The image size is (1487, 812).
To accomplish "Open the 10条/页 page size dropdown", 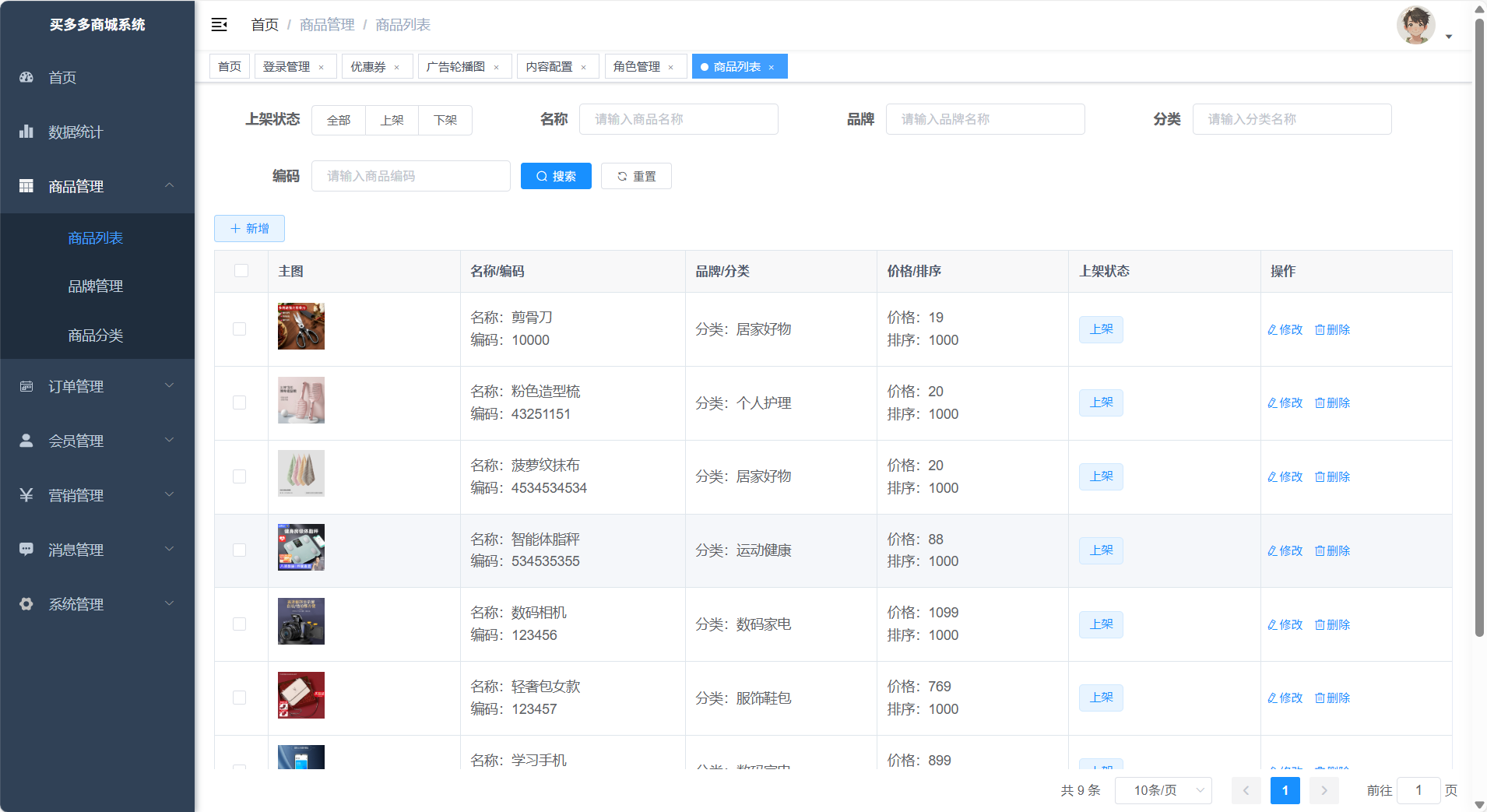I will point(1163,790).
